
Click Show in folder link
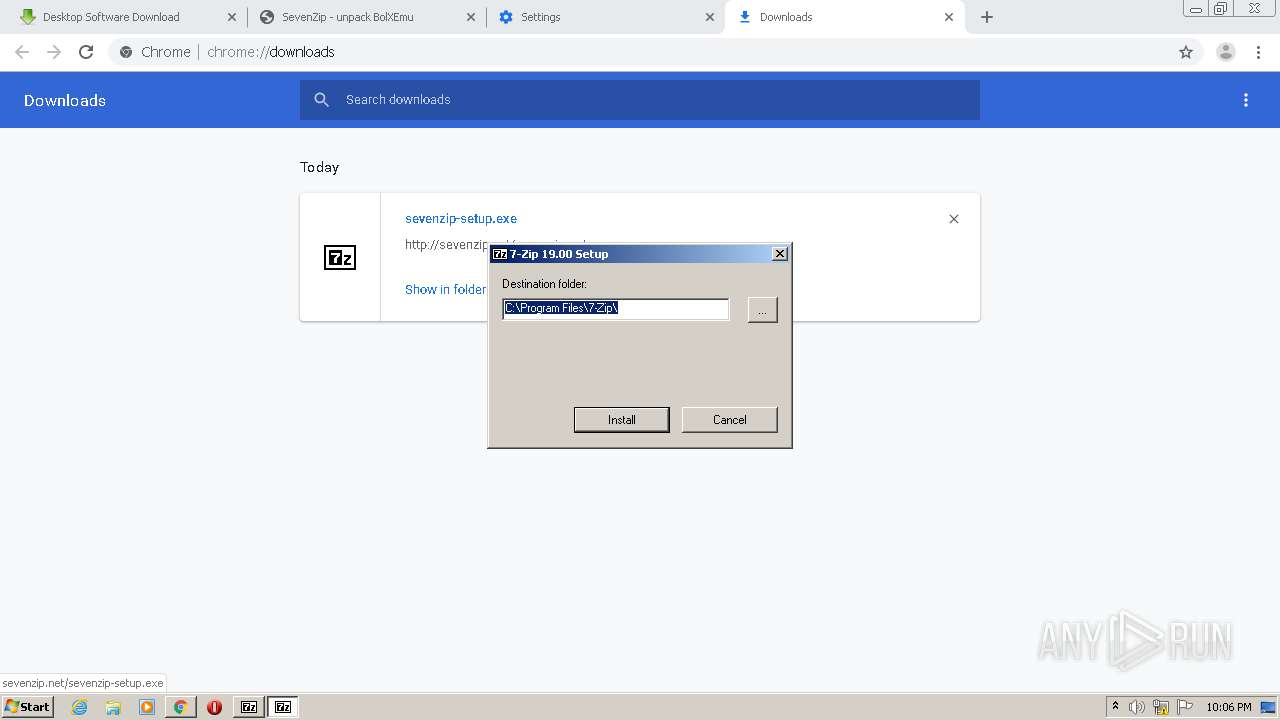445,289
